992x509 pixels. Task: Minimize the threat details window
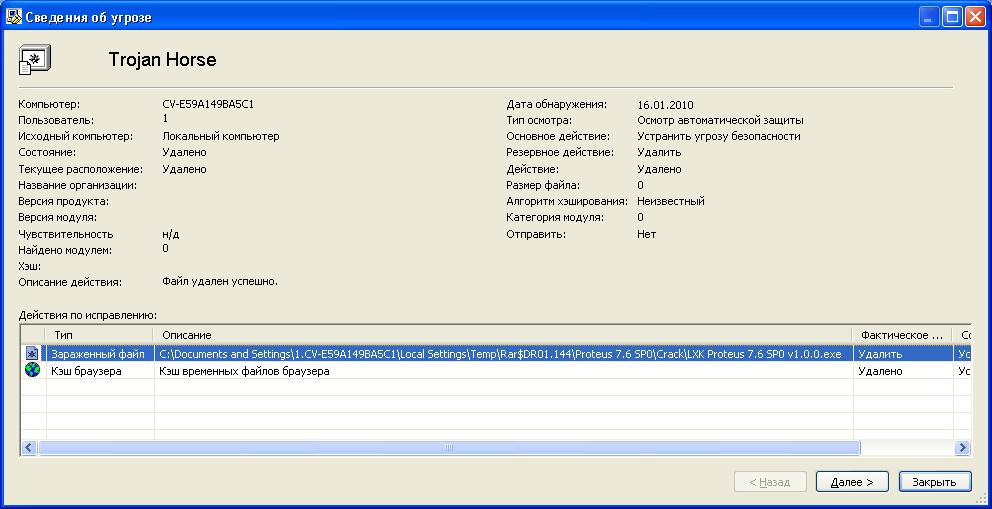pos(928,16)
